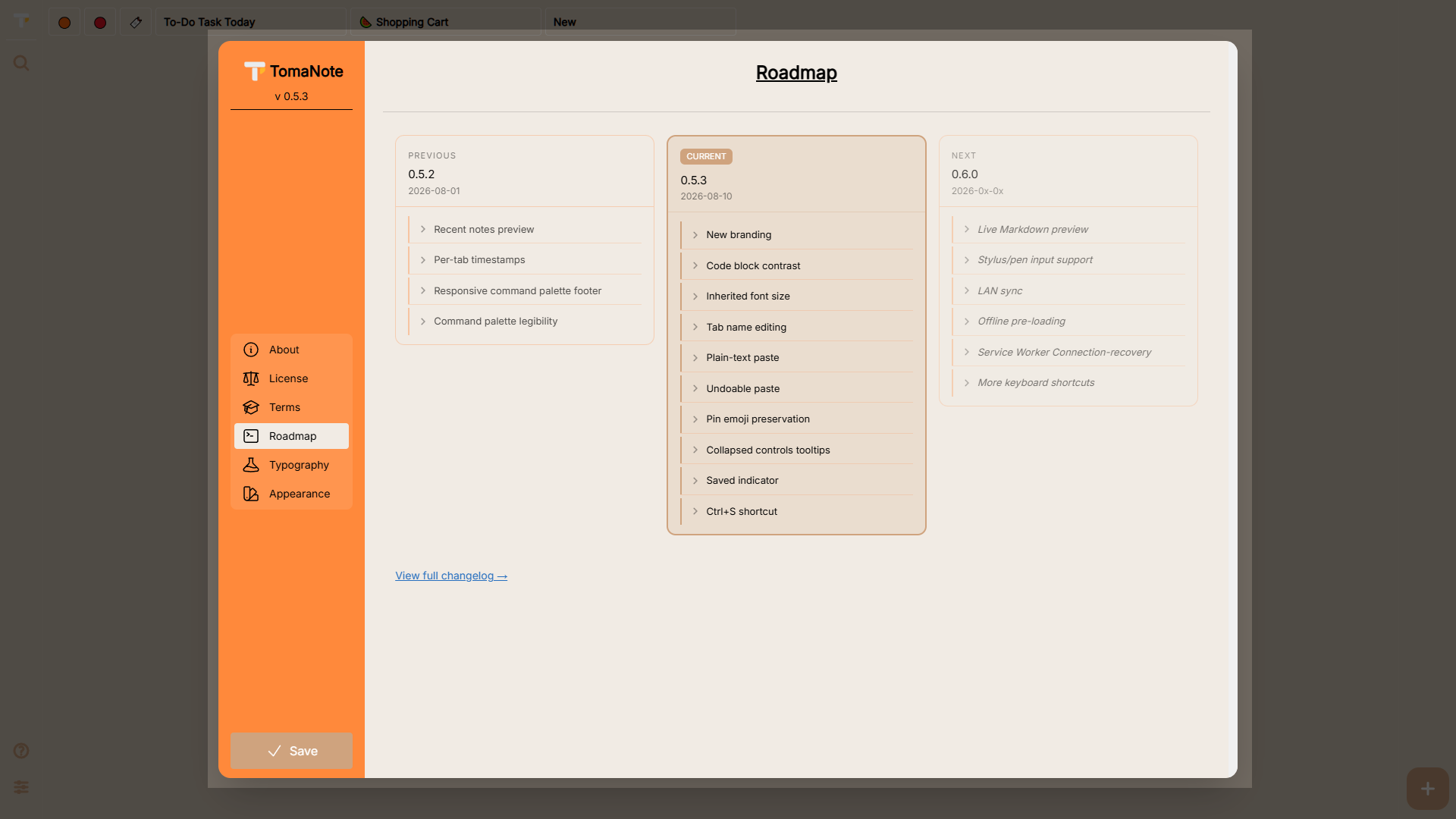Click the NEXT card label
Viewport: 1456px width, 819px height.
964,155
